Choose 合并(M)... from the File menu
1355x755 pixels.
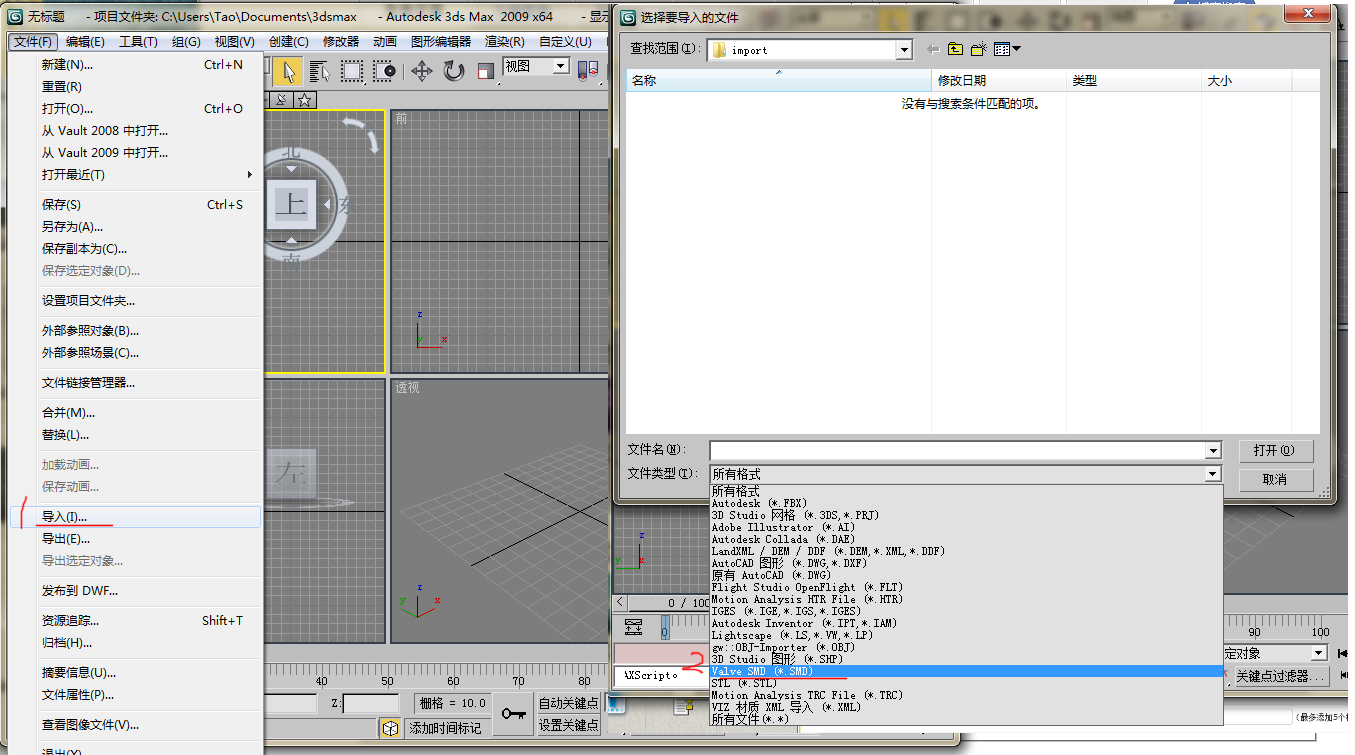point(68,412)
